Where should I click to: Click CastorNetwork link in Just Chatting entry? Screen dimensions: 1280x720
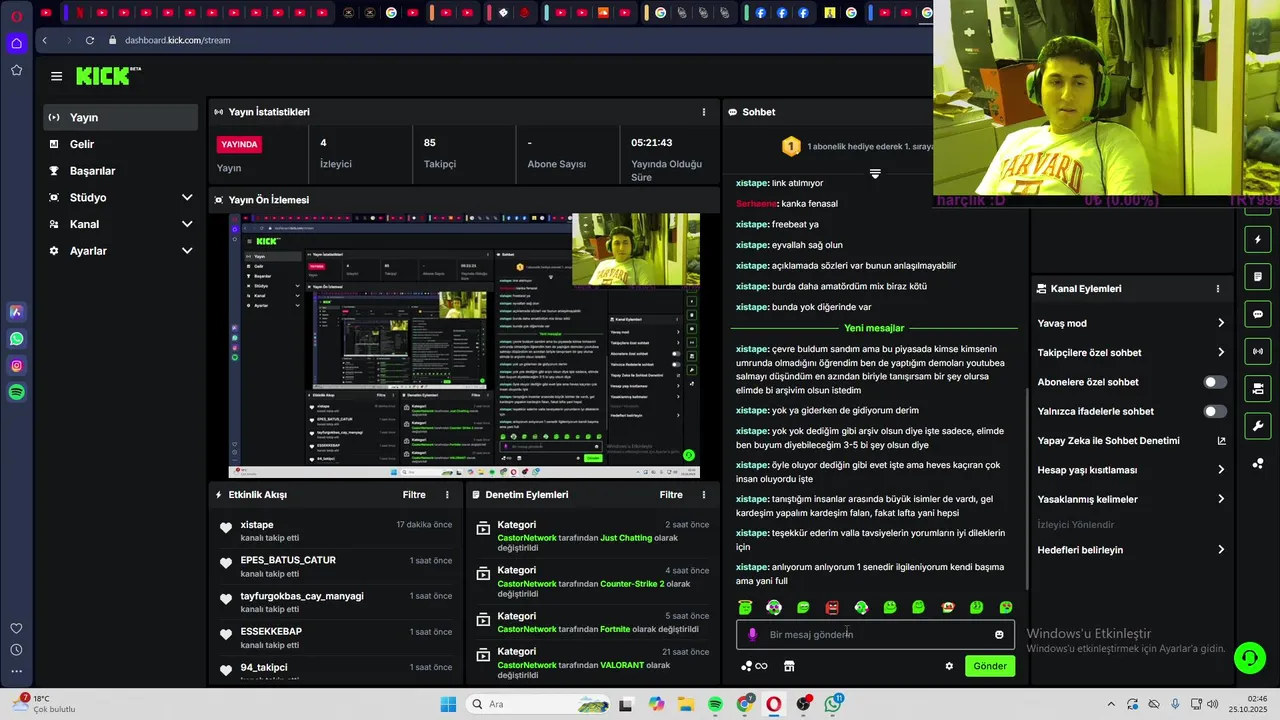(x=527, y=538)
